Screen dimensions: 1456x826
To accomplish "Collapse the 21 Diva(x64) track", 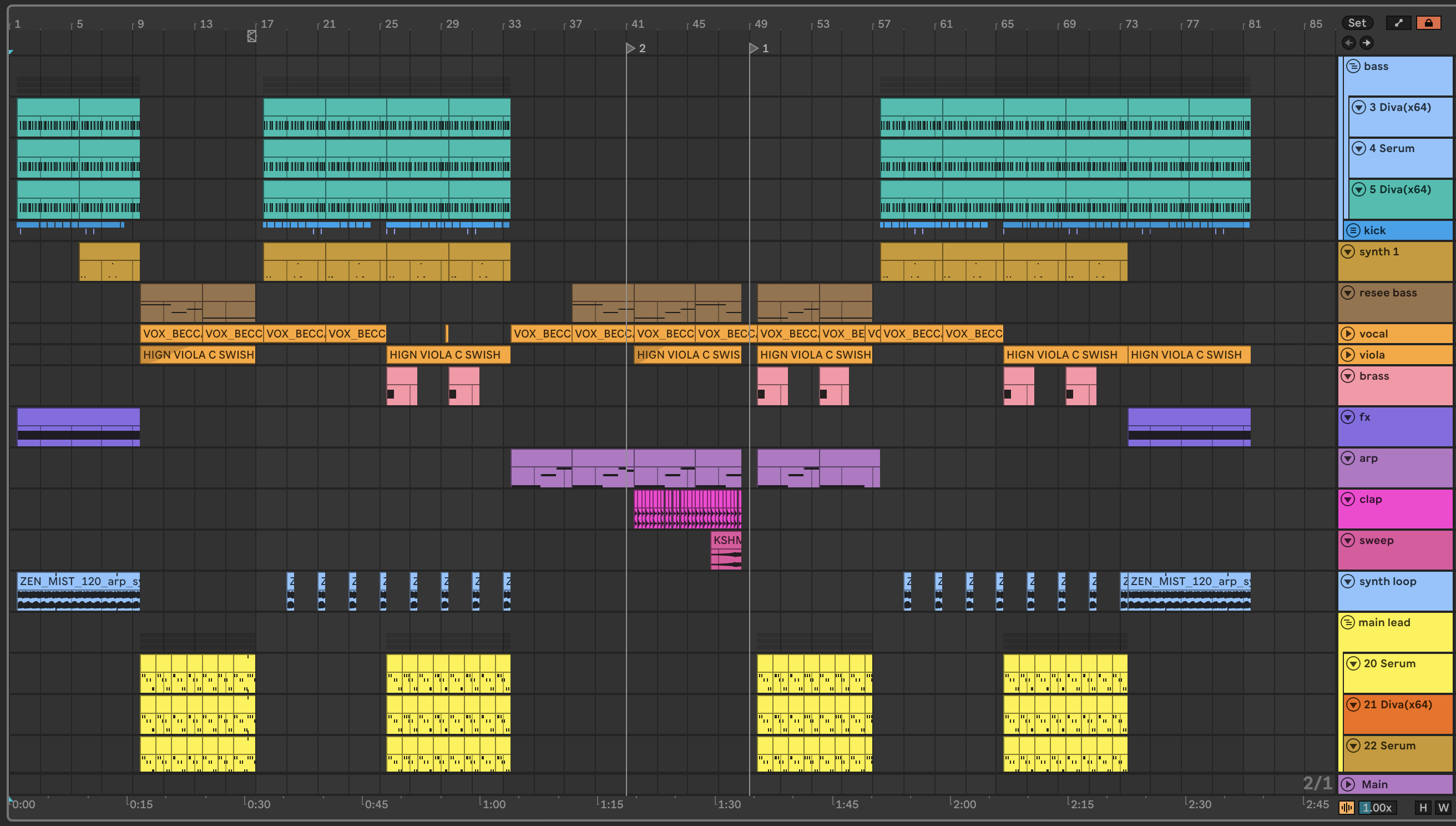I will (x=1353, y=704).
